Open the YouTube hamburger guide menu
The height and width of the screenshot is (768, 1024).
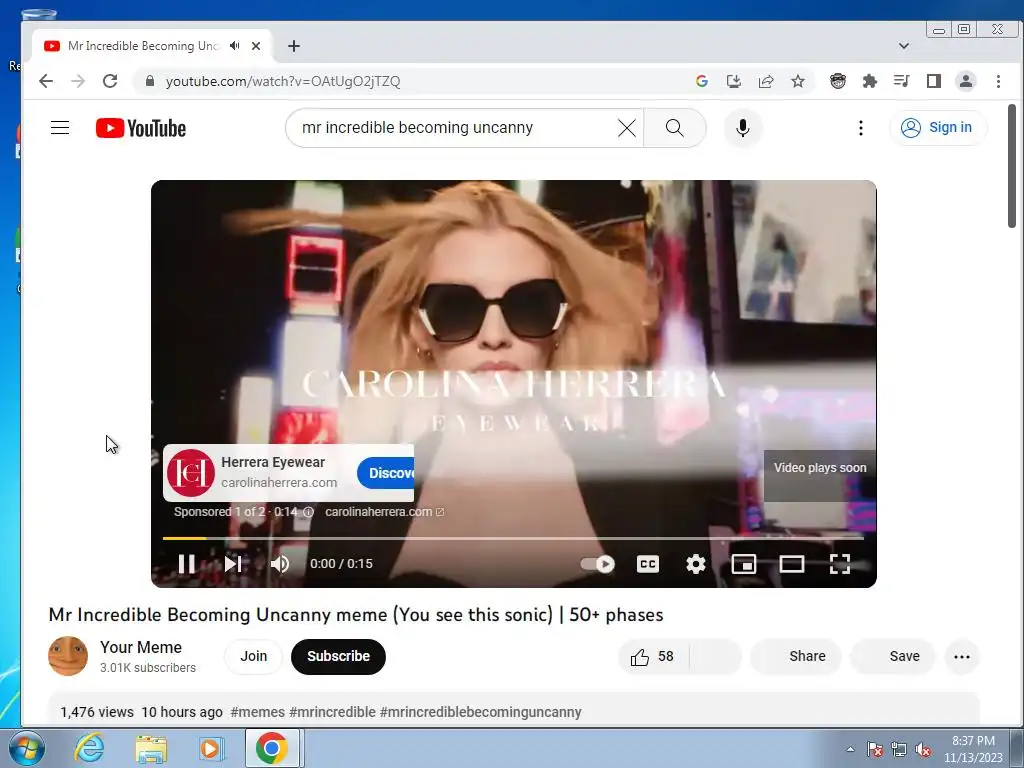coord(60,127)
